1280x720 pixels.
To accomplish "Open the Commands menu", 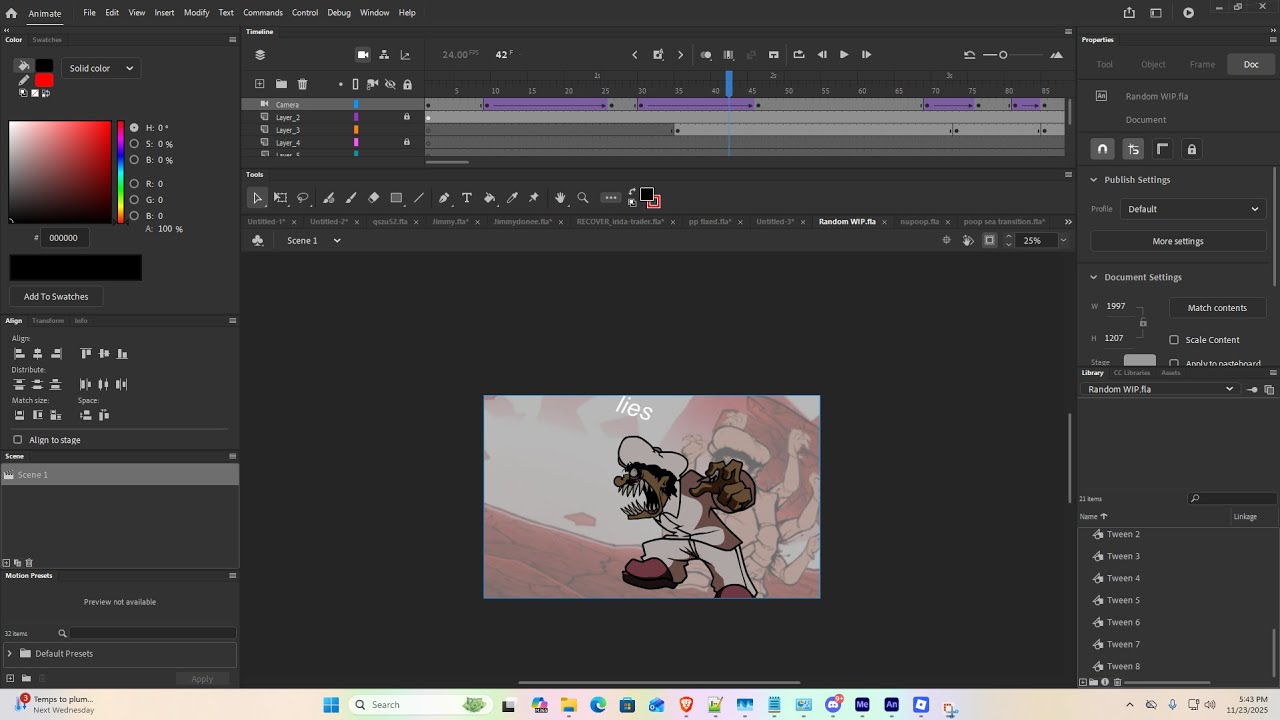I will tap(263, 13).
